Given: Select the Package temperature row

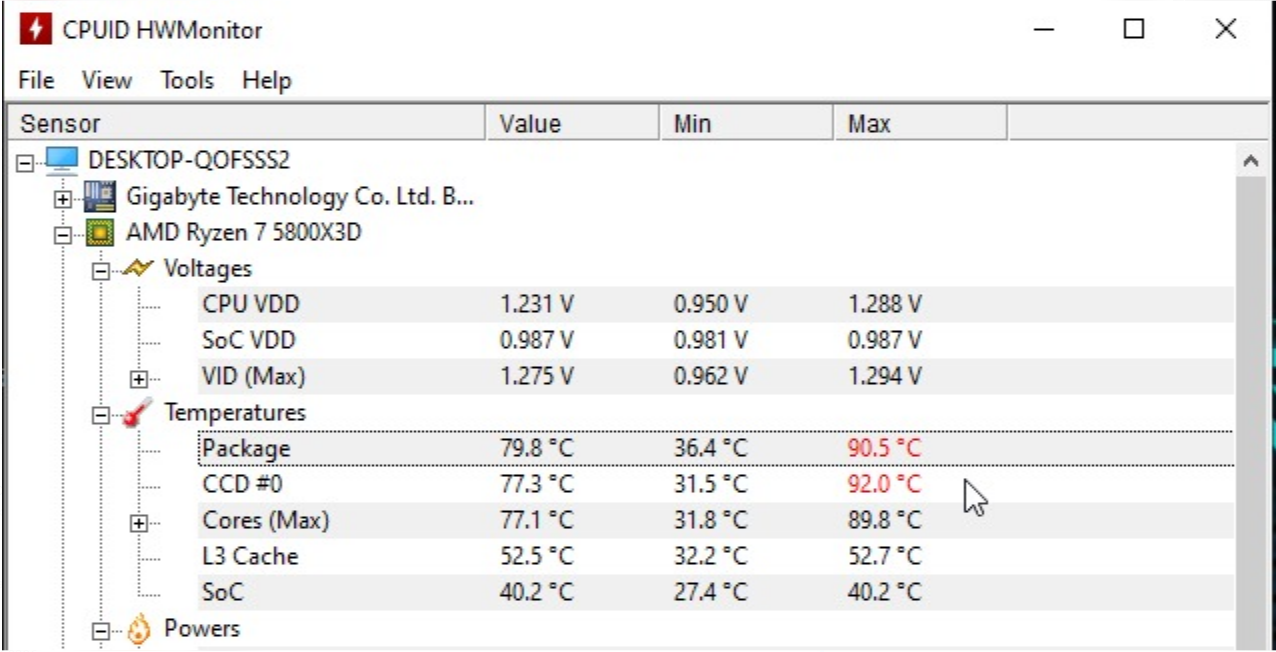Looking at the screenshot, I should (x=716, y=449).
